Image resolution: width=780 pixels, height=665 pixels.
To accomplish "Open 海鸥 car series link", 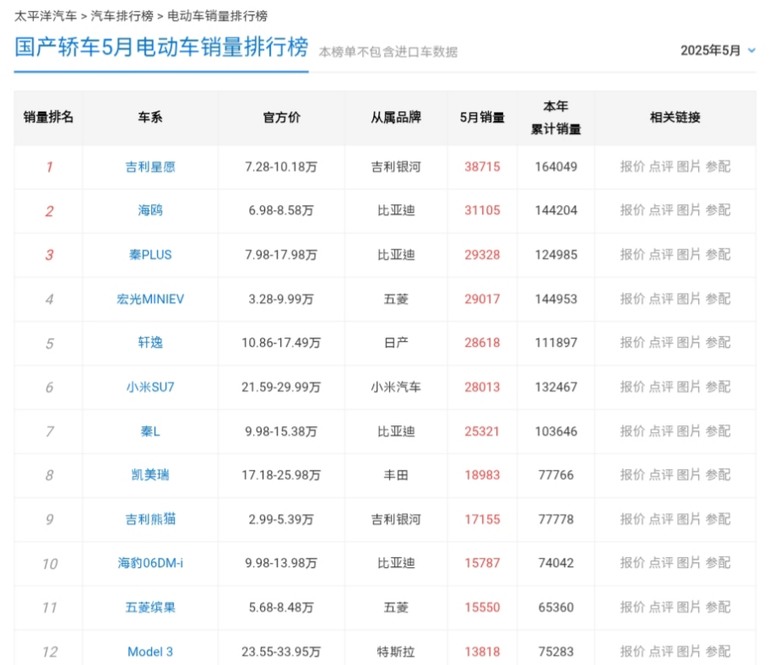I will pos(150,210).
